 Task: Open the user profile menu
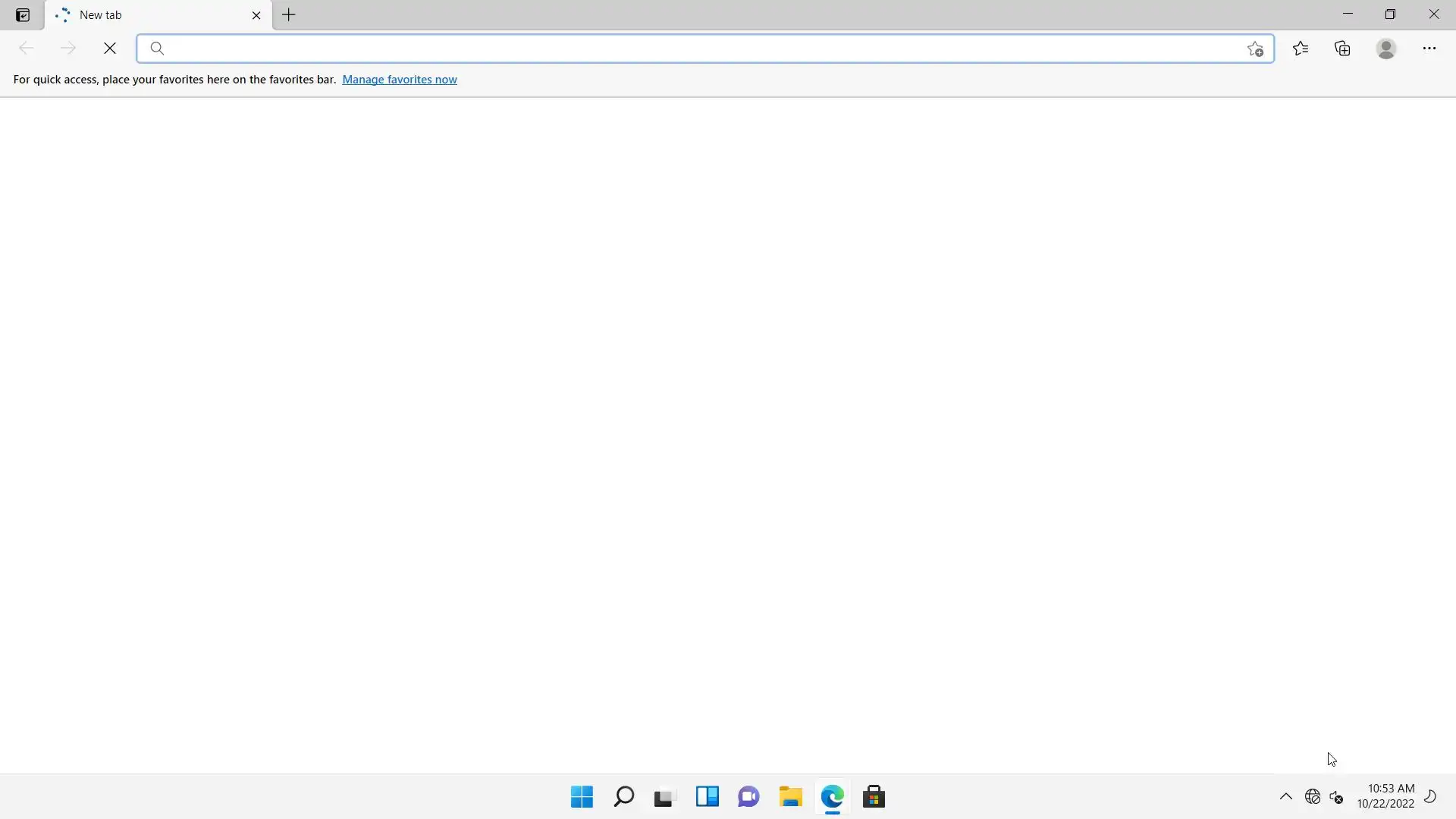[x=1385, y=49]
